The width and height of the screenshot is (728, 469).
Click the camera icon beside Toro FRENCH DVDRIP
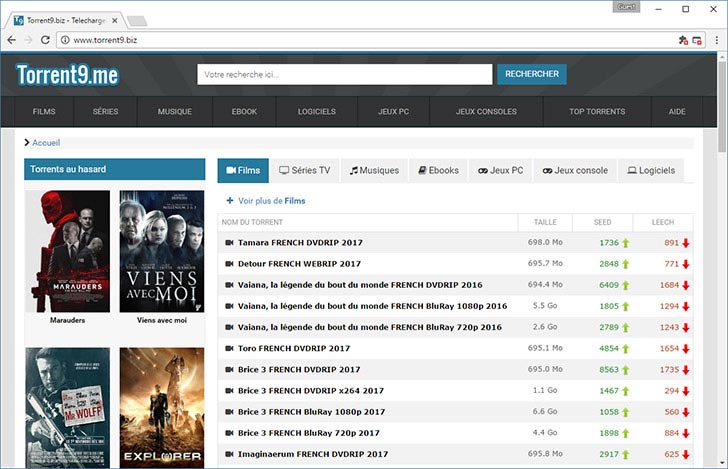229,348
